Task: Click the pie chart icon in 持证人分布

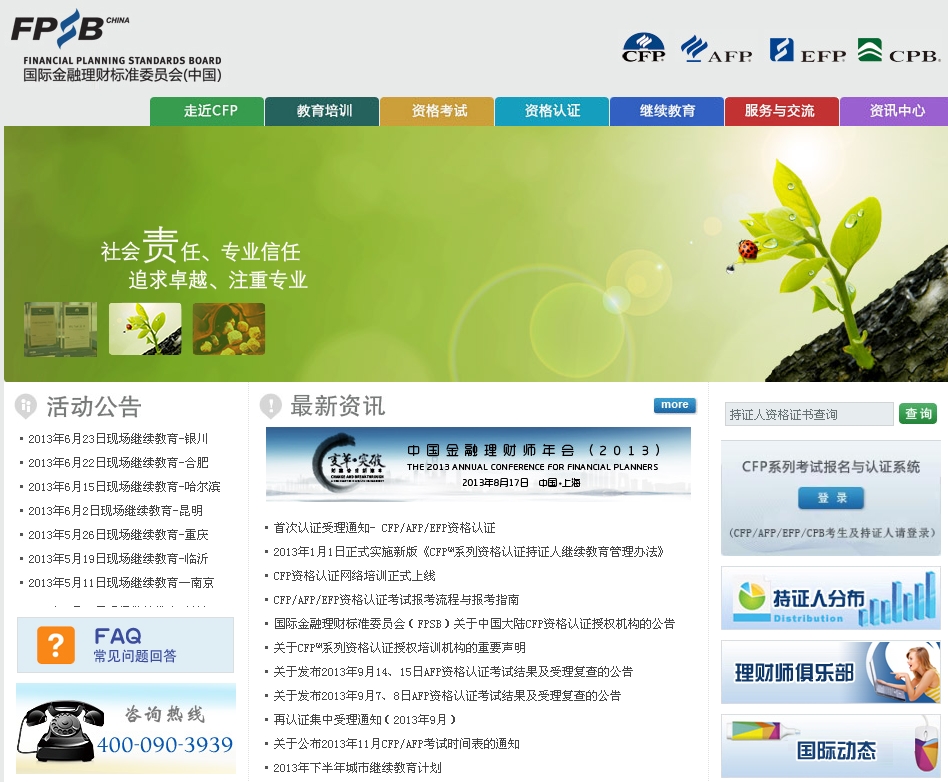Action: point(751,596)
